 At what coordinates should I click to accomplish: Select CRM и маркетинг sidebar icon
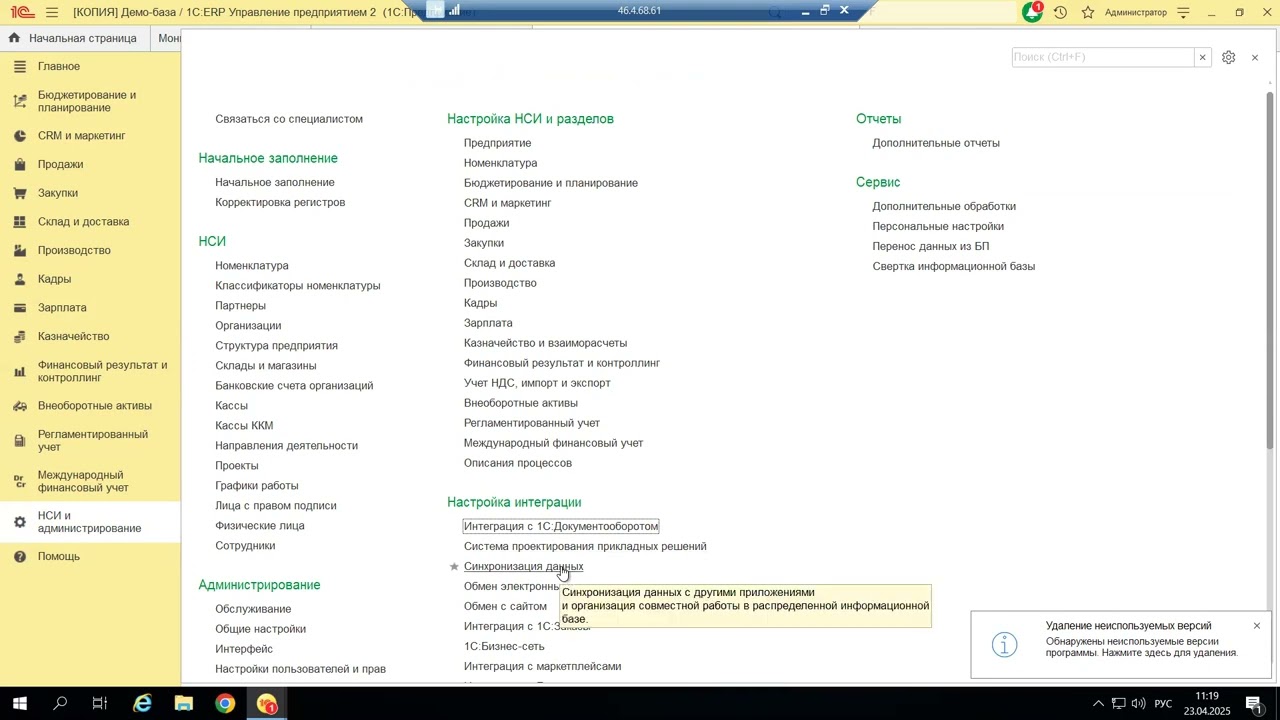tap(19, 135)
